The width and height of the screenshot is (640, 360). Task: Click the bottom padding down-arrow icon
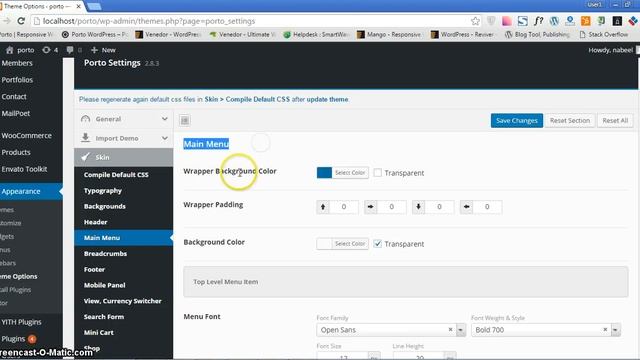pos(418,207)
